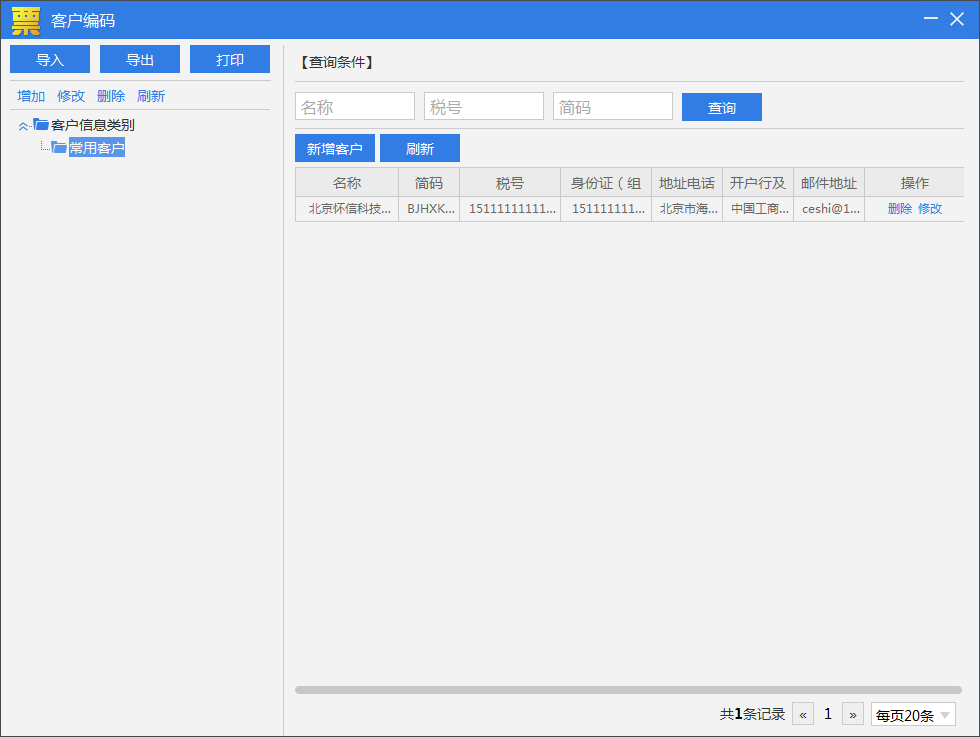This screenshot has height=737, width=980.
Task: Select the 常用客户 tree item
Action: pos(97,148)
